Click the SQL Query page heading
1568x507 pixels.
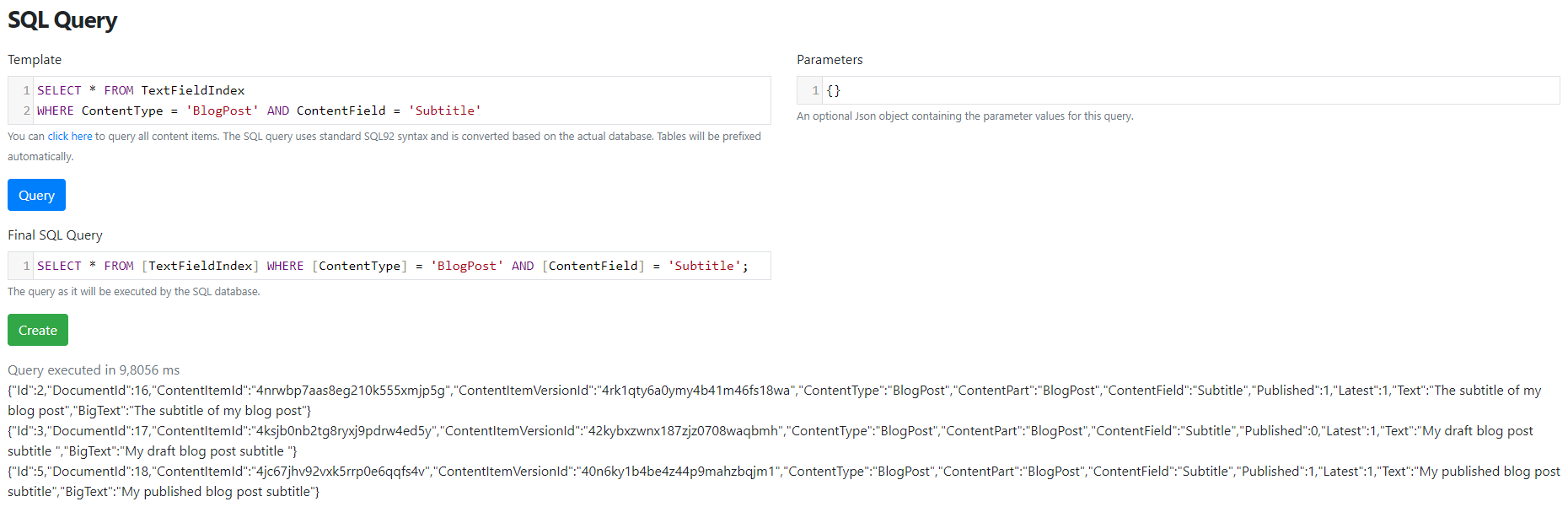tap(62, 19)
